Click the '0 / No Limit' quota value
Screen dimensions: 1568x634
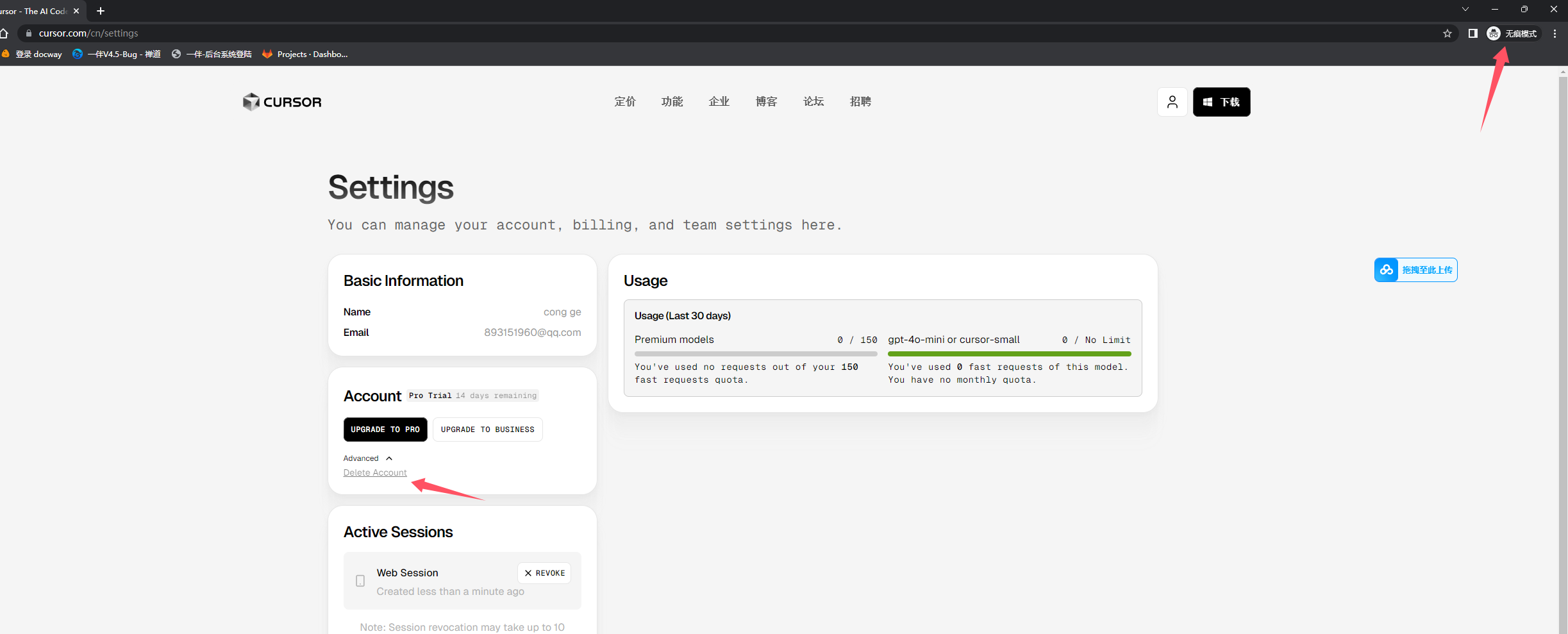pyautogui.click(x=1096, y=340)
